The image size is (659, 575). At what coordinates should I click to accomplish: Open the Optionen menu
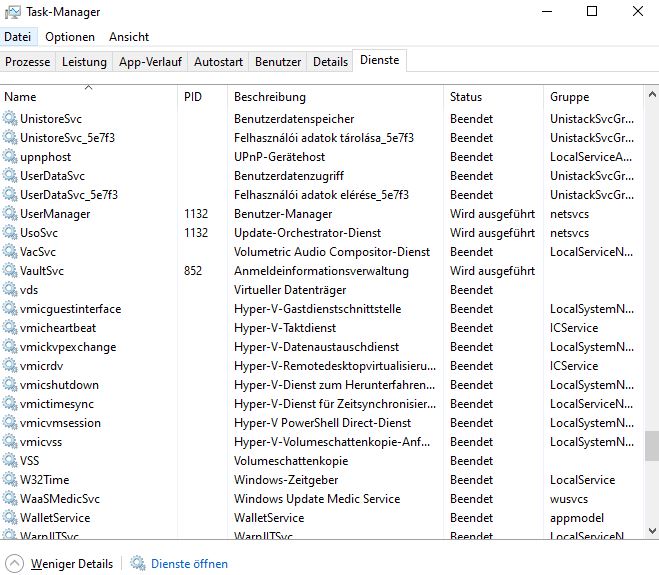(70, 37)
